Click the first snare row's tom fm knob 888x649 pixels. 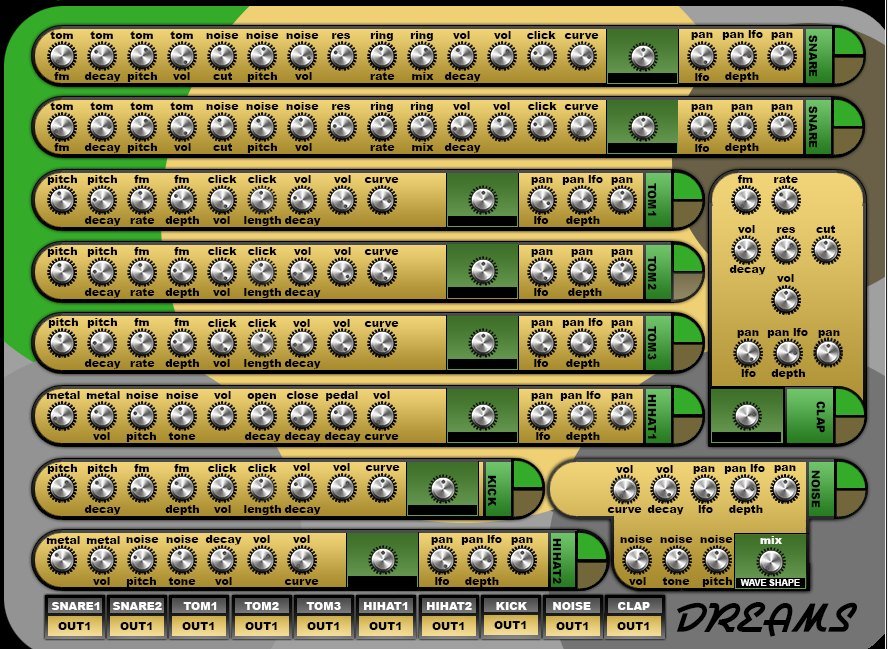[61, 56]
